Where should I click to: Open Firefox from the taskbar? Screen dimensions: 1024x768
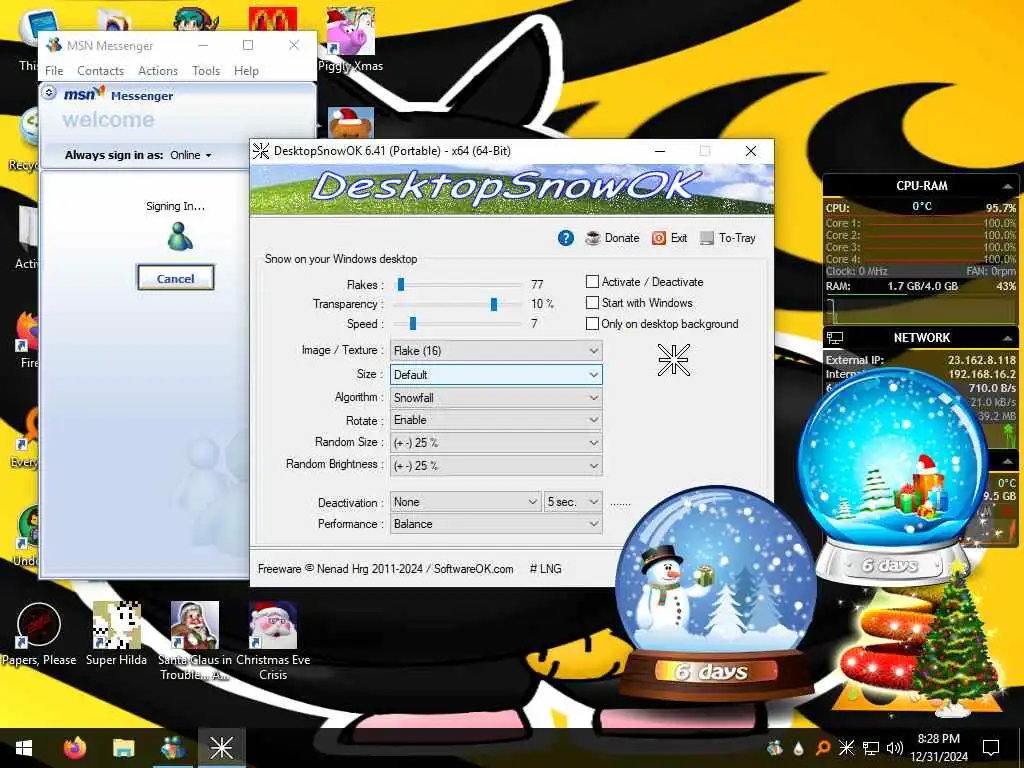[75, 748]
